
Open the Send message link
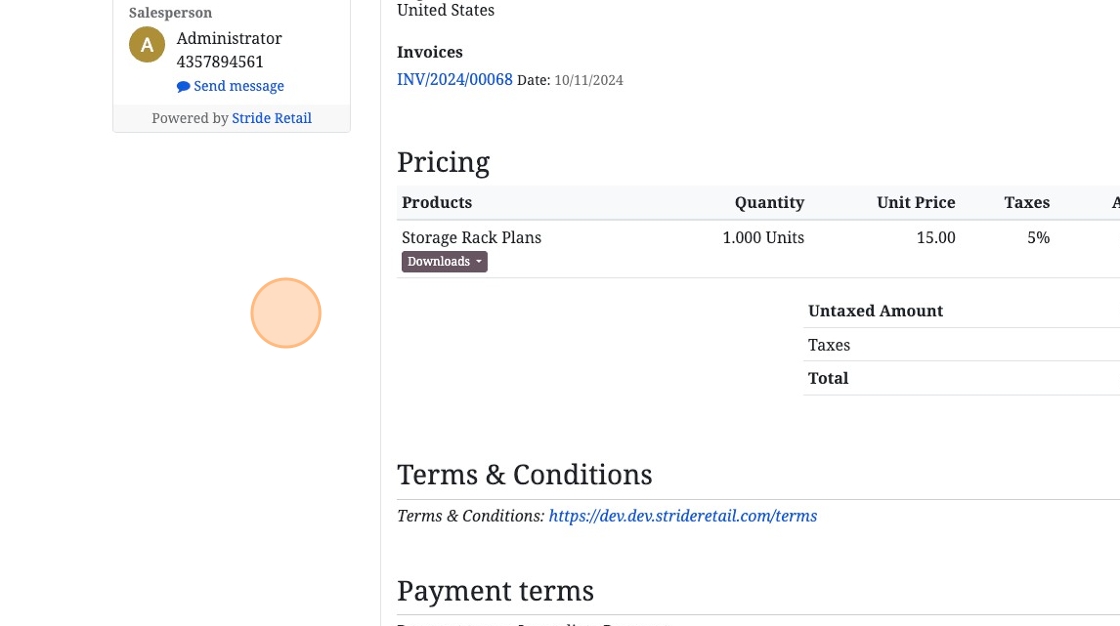click(x=238, y=86)
